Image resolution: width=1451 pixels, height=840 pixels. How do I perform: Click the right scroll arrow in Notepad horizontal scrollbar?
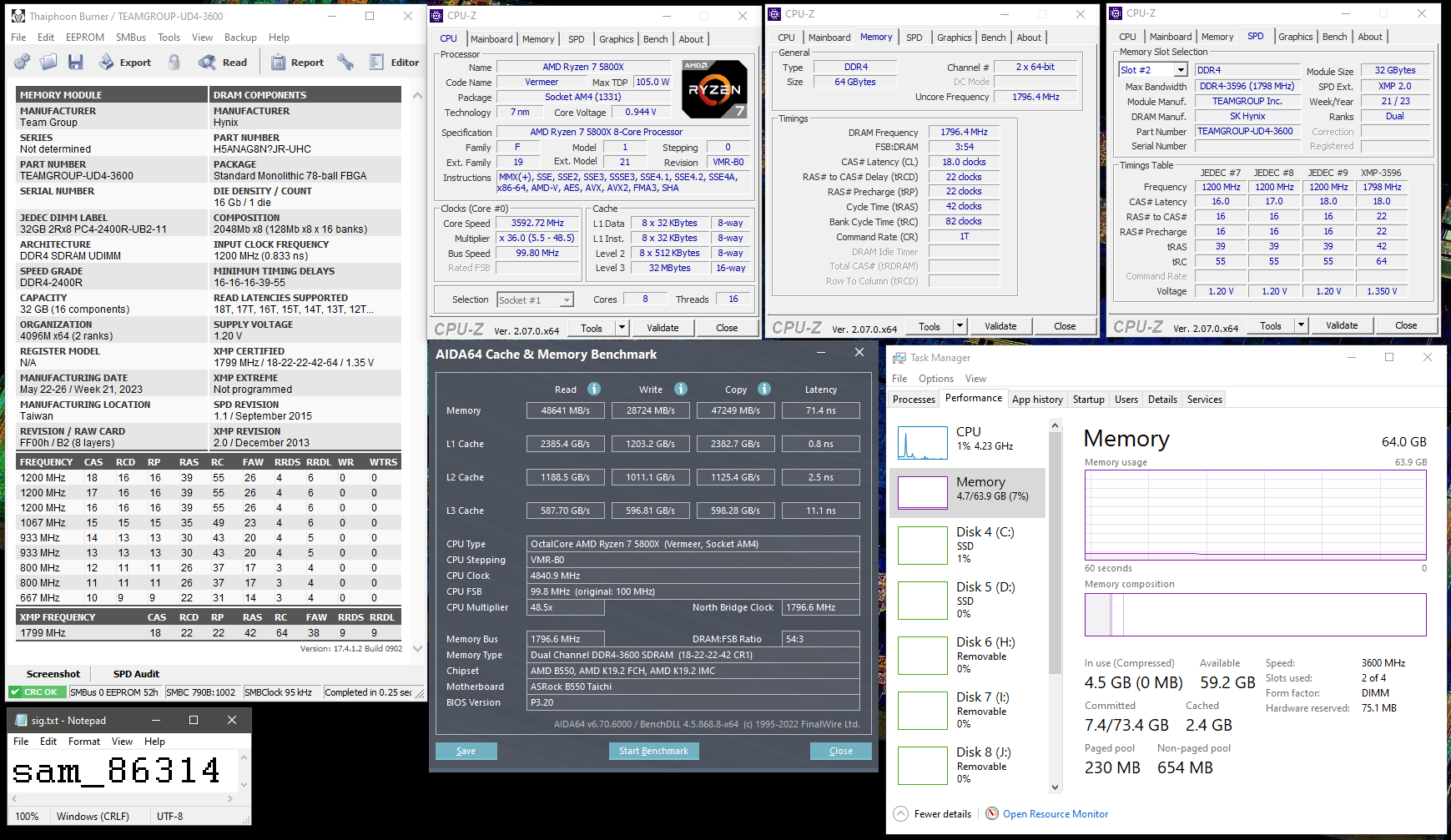pos(231,798)
